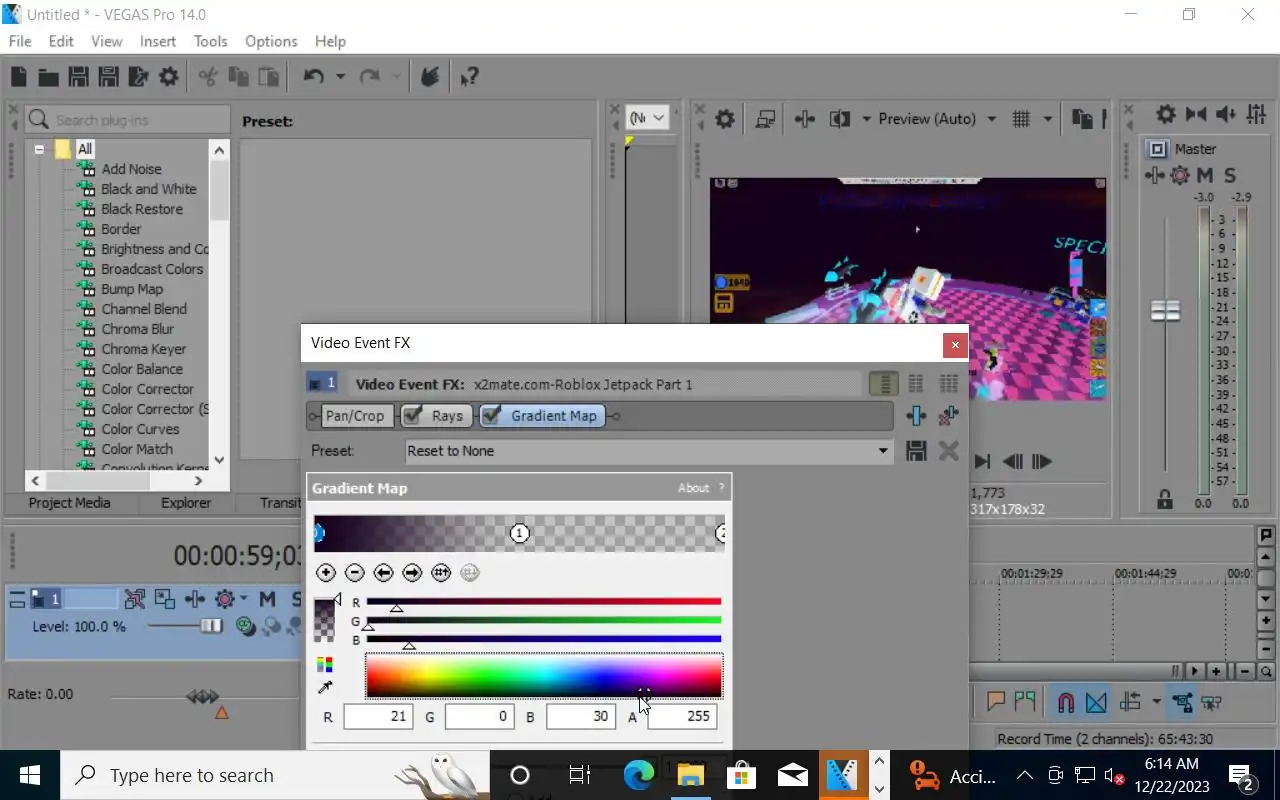1280x800 pixels.
Task: Open split-screen view dropdown arrow in preview
Action: (866, 119)
